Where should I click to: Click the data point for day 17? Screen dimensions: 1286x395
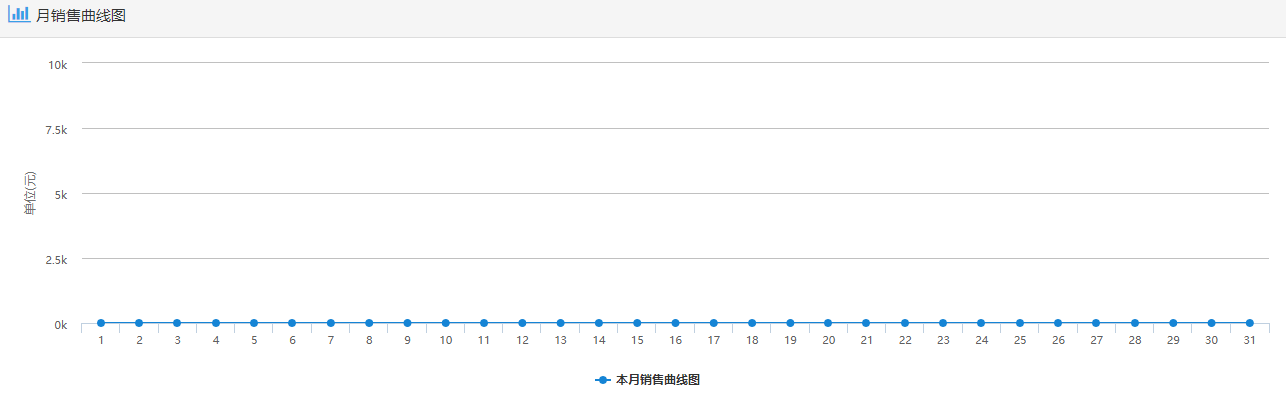(x=714, y=323)
